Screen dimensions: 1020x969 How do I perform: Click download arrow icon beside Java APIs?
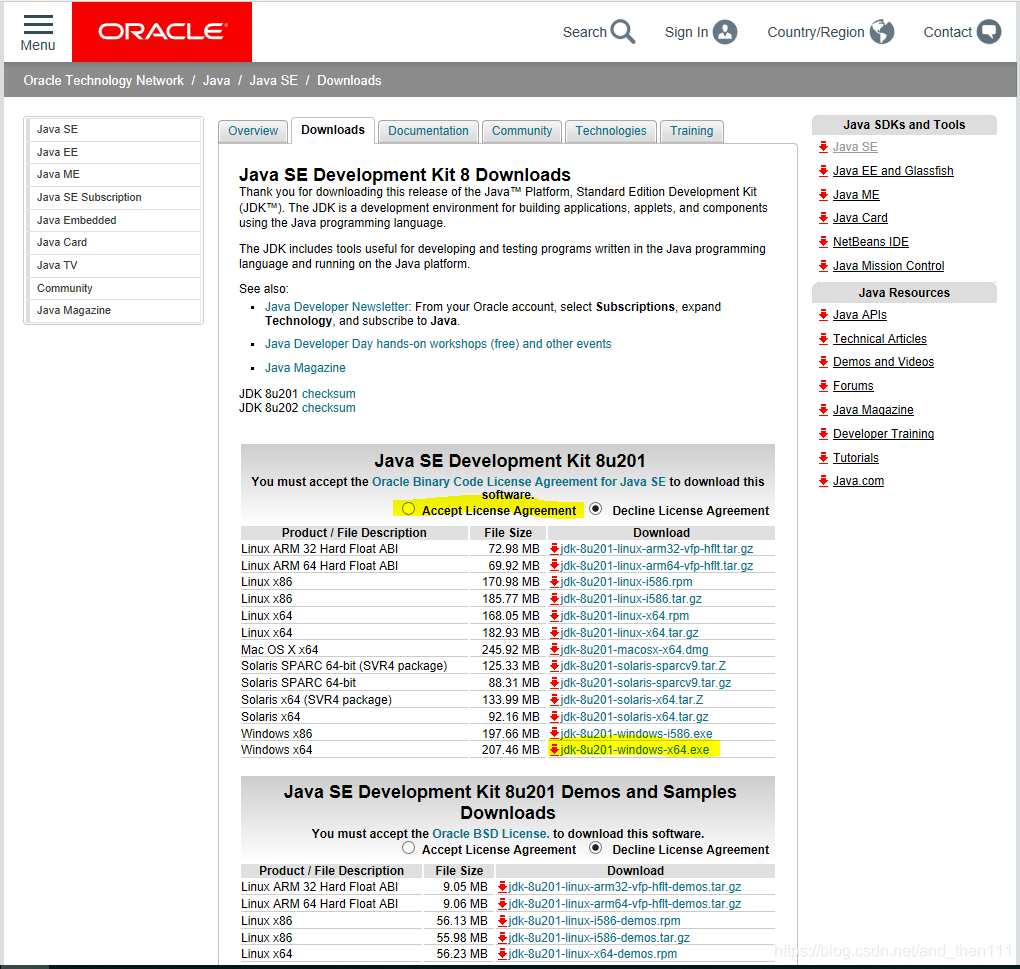click(x=824, y=315)
